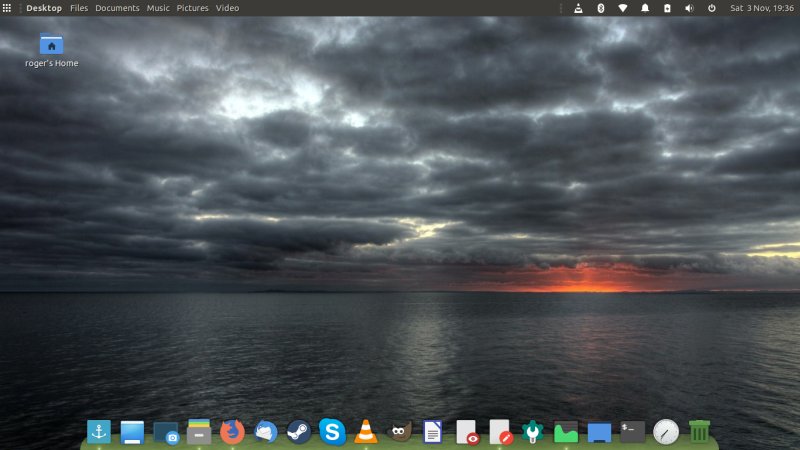The image size is (800, 450).
Task: Open VLC media player in dock
Action: tap(366, 432)
